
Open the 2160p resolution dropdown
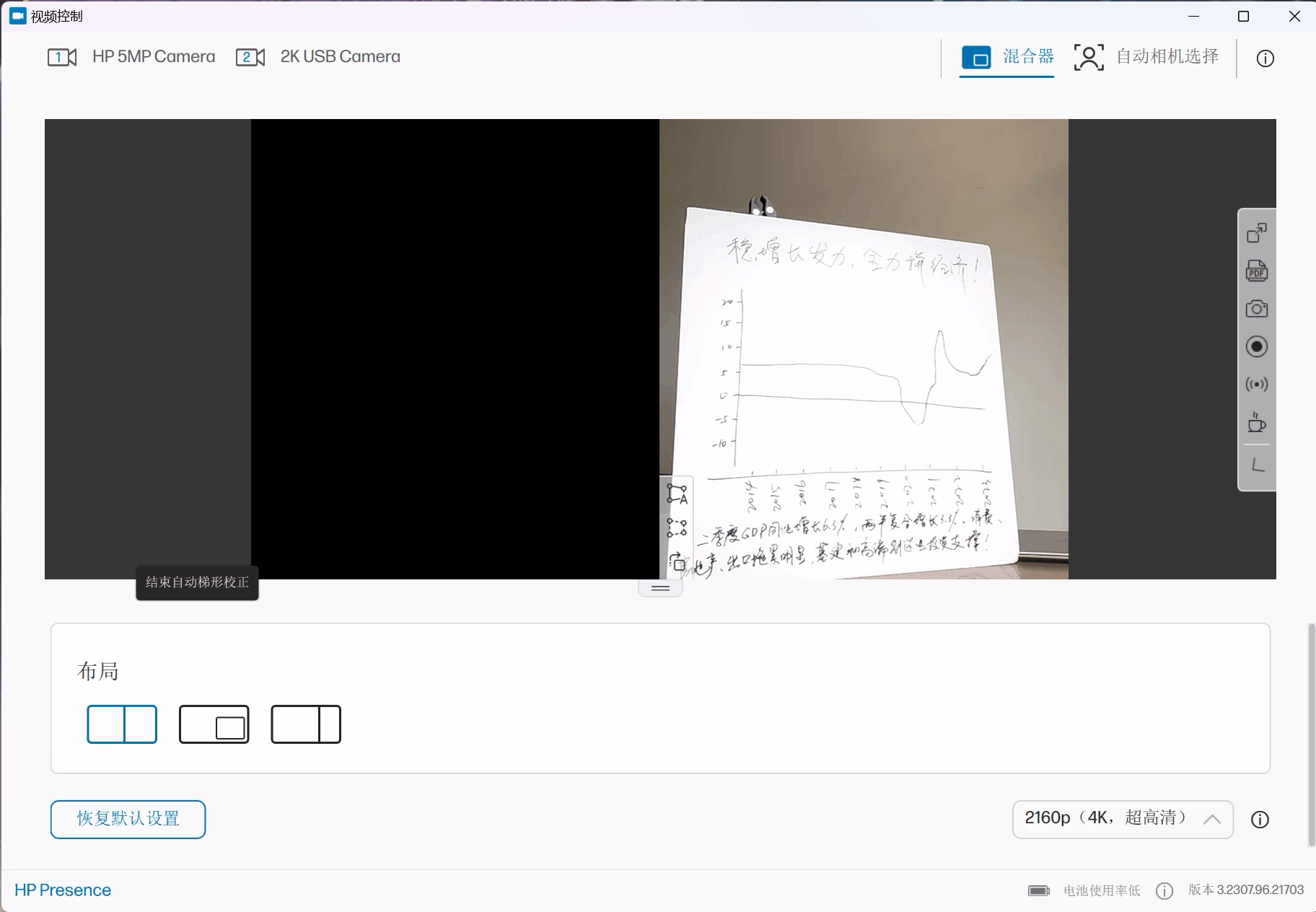click(1122, 819)
